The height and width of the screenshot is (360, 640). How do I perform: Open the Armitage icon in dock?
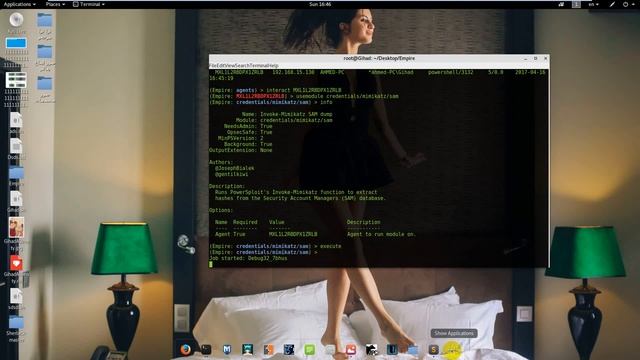247,349
